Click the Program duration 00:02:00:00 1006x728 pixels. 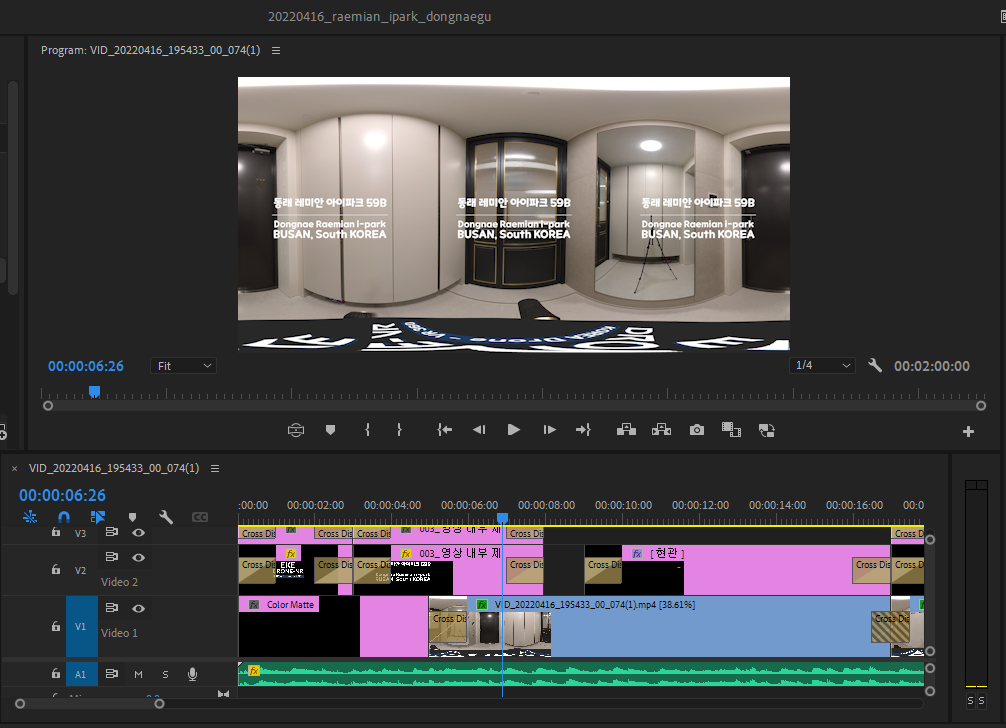(932, 366)
